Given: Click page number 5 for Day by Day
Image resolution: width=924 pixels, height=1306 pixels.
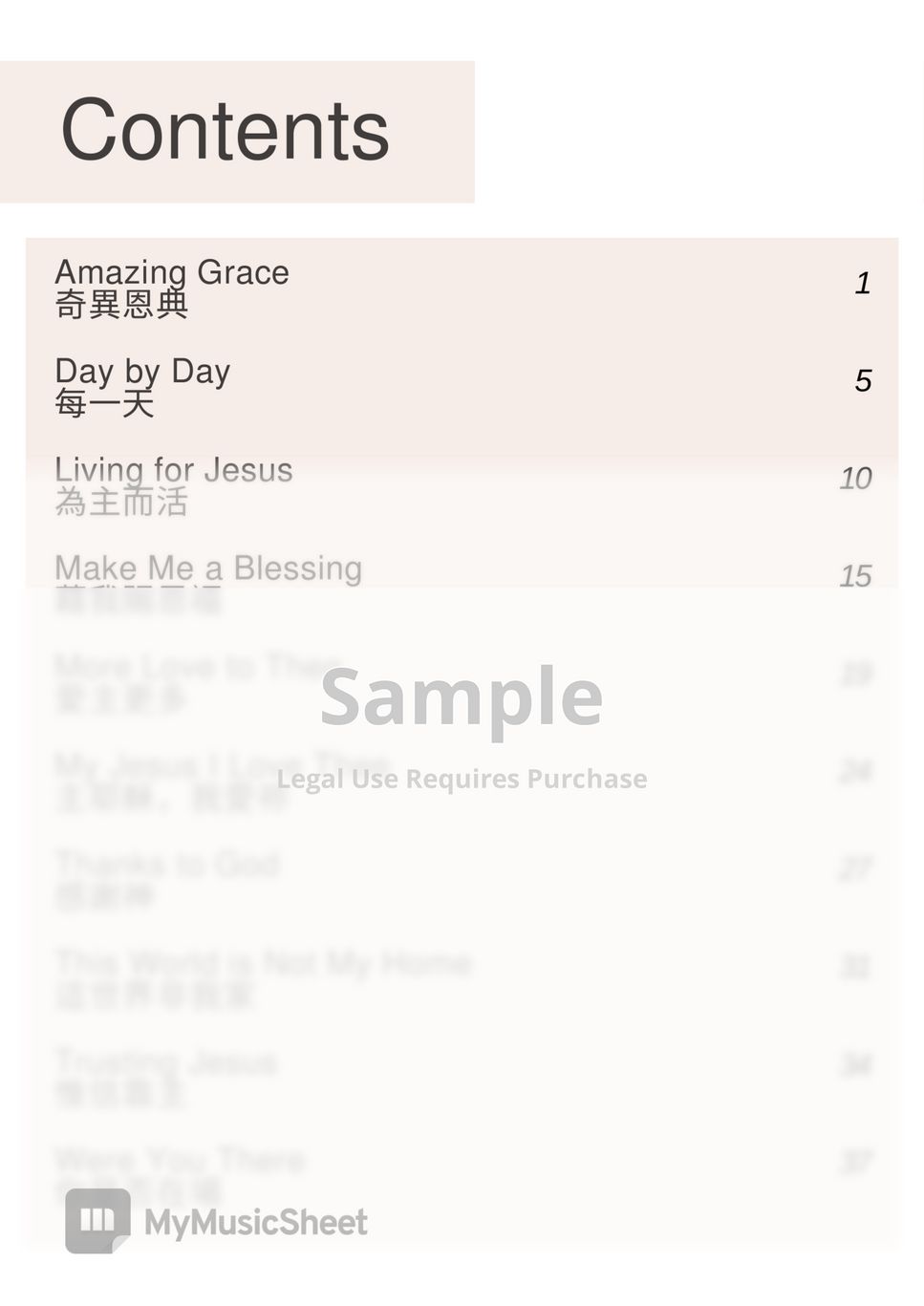Looking at the screenshot, I should (x=862, y=381).
